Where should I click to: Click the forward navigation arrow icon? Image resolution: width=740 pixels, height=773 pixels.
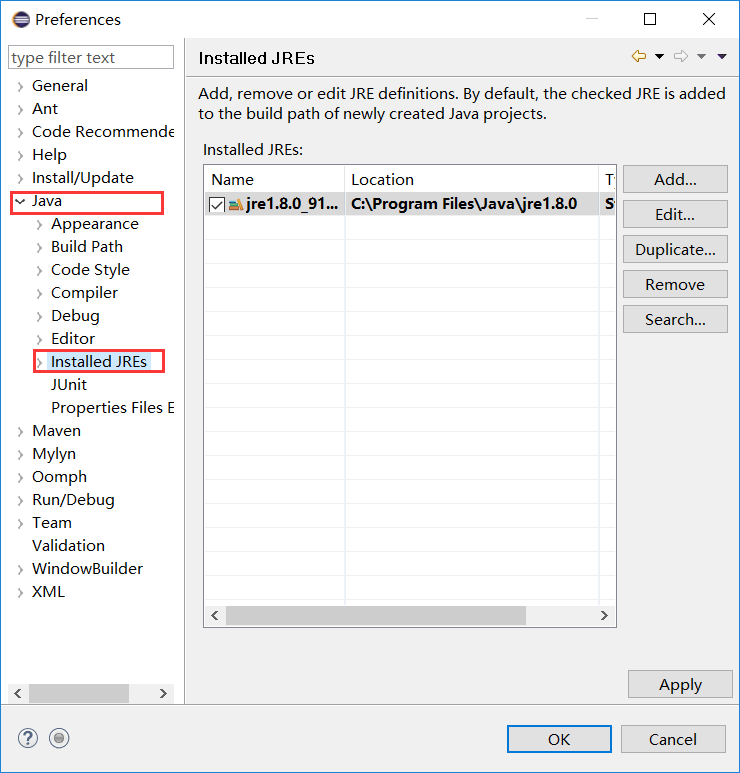click(x=681, y=56)
